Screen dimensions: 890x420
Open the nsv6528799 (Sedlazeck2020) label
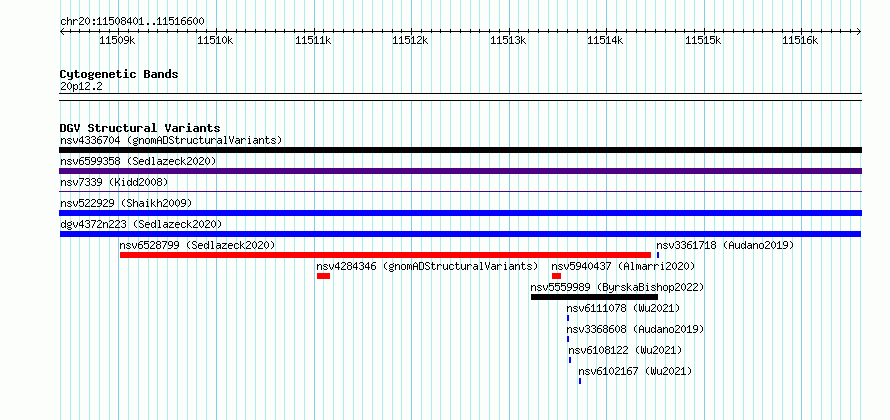(198, 245)
